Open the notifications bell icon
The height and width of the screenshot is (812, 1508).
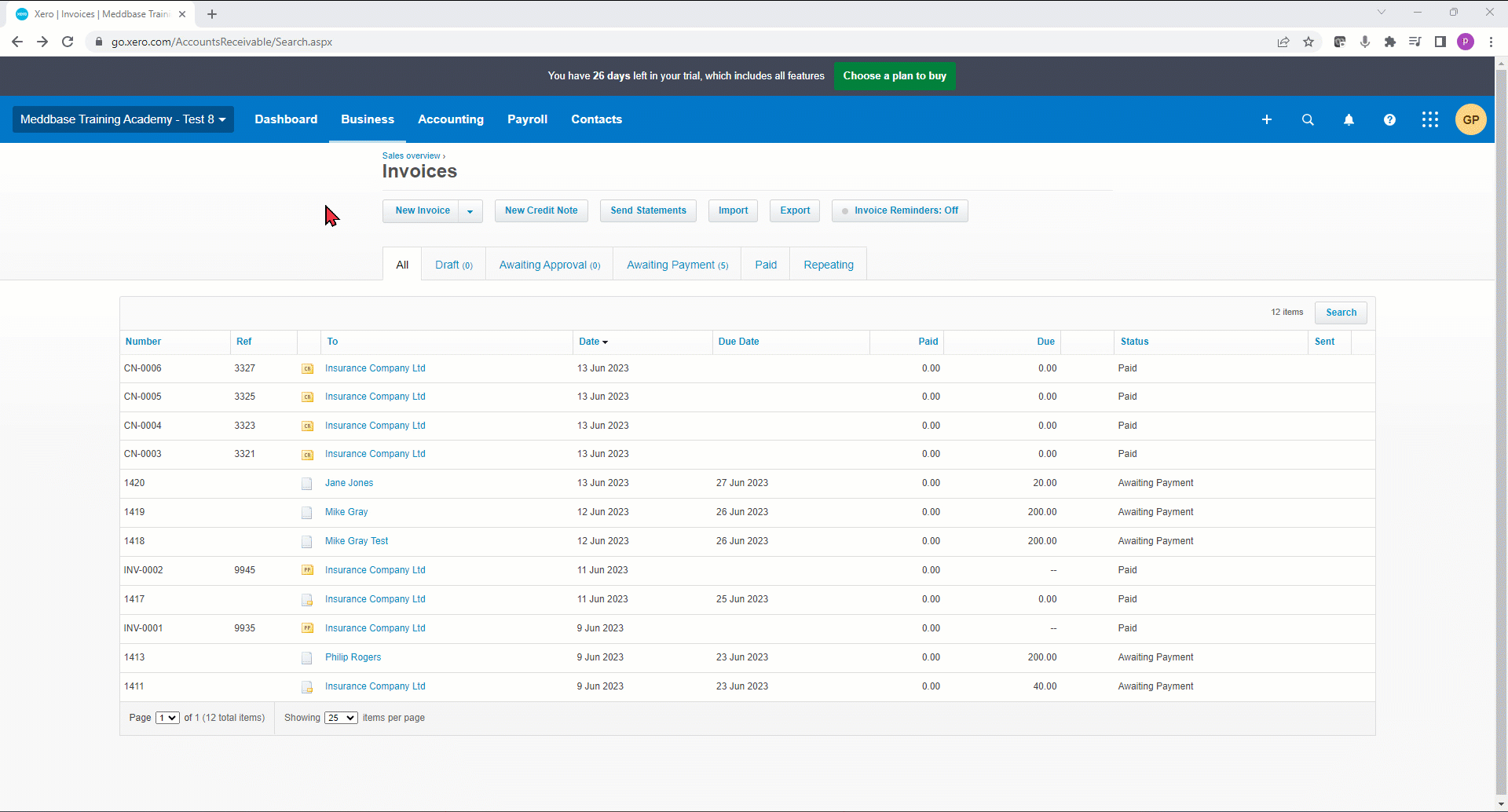point(1349,119)
